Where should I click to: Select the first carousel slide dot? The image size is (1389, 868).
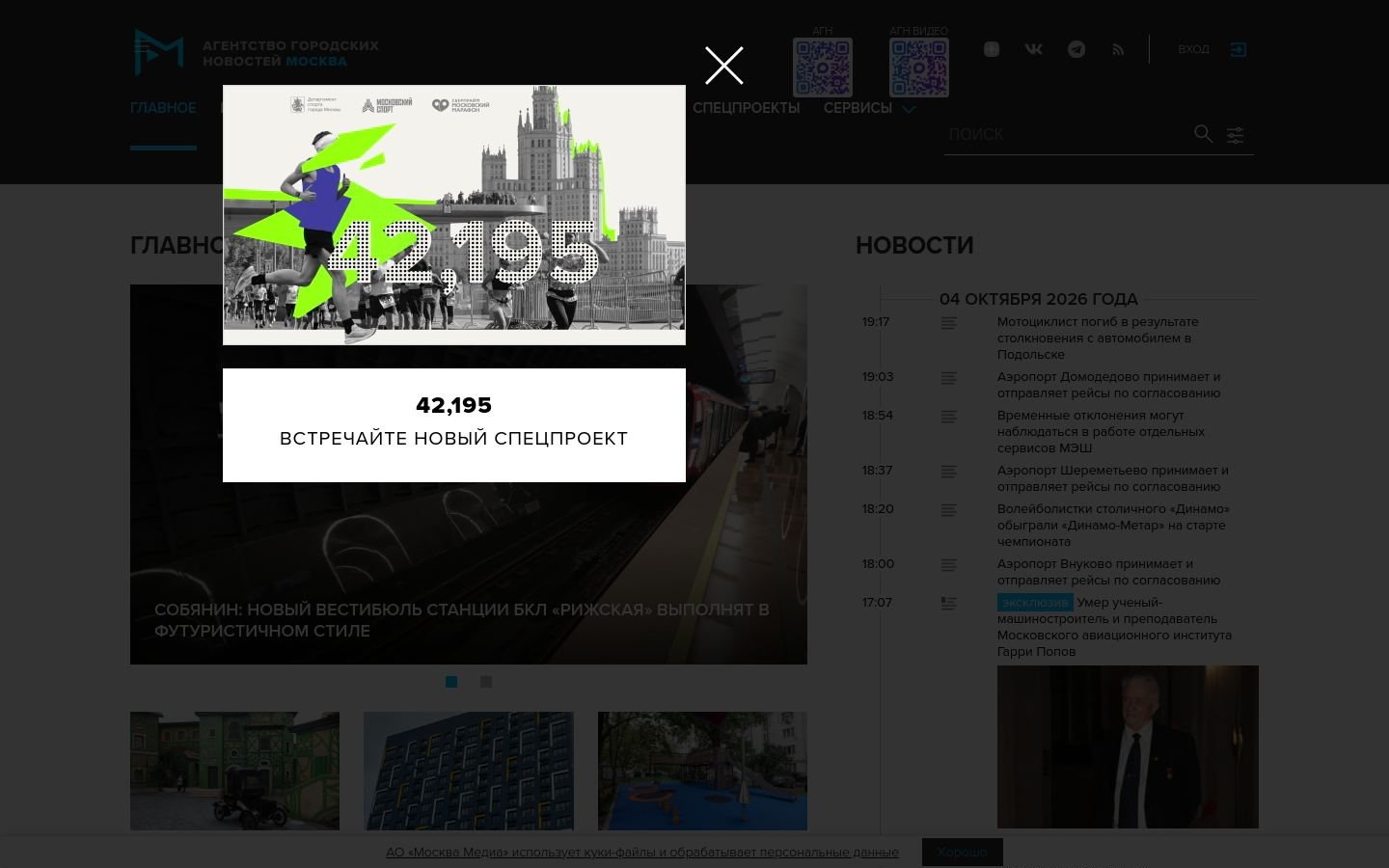tap(450, 682)
